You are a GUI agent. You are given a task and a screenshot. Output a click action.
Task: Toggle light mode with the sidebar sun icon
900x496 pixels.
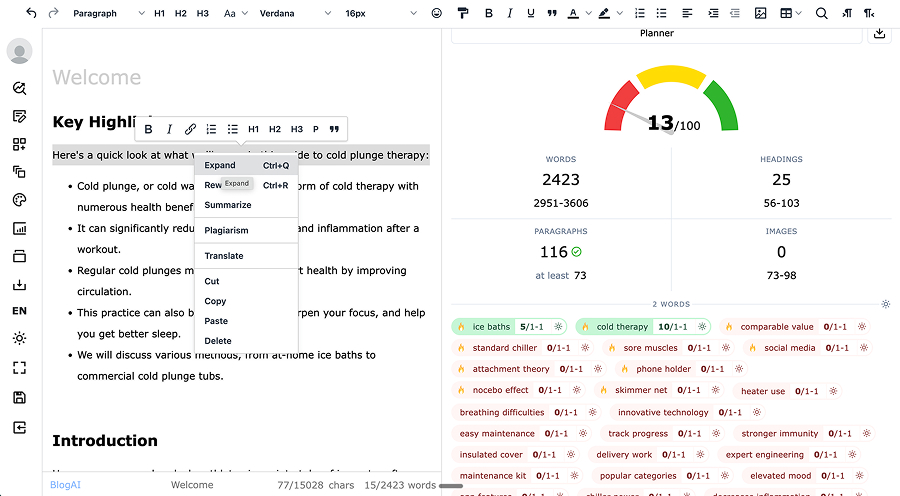coord(20,338)
